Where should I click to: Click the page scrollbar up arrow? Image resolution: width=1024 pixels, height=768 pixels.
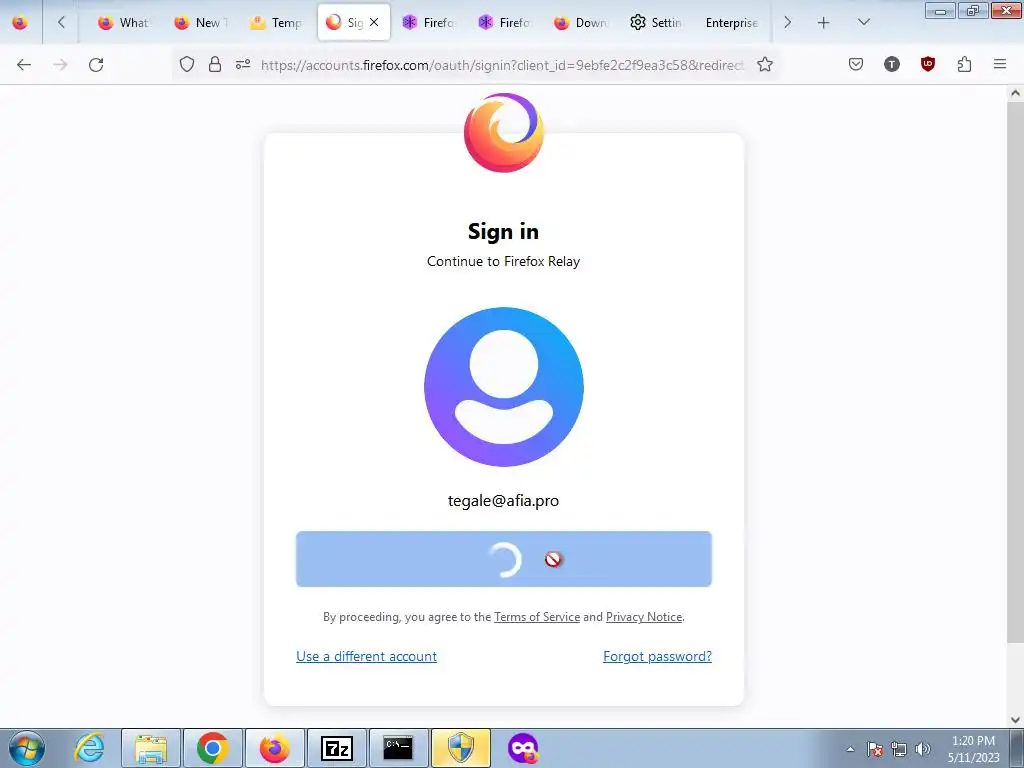1015,93
